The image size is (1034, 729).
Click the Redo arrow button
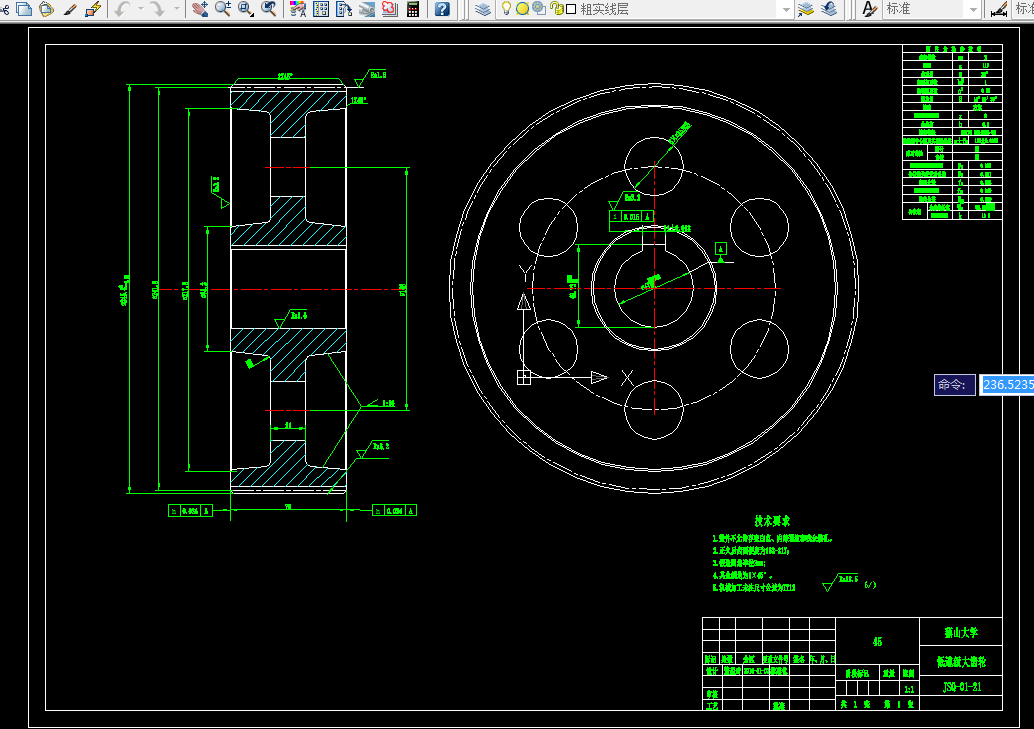[157, 9]
